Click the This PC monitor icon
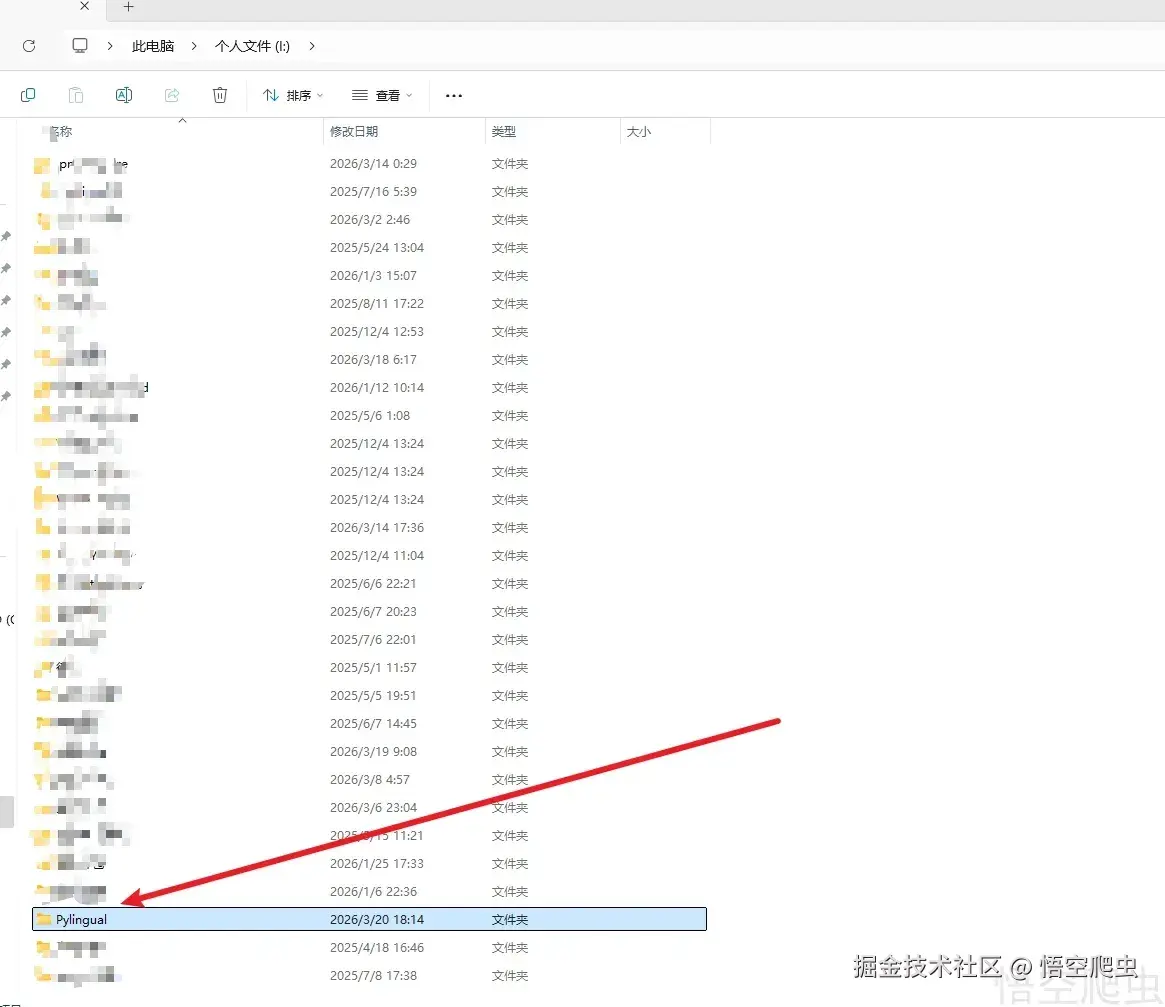This screenshot has height=1007, width=1165. (x=79, y=46)
